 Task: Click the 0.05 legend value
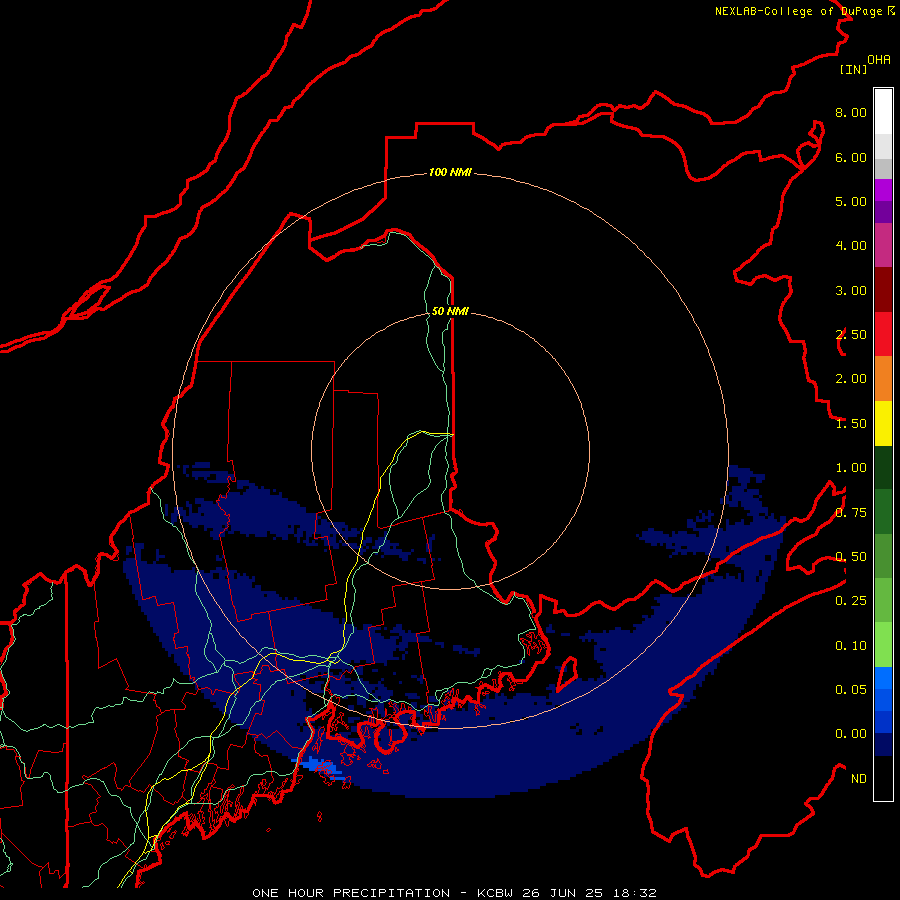pos(851,689)
